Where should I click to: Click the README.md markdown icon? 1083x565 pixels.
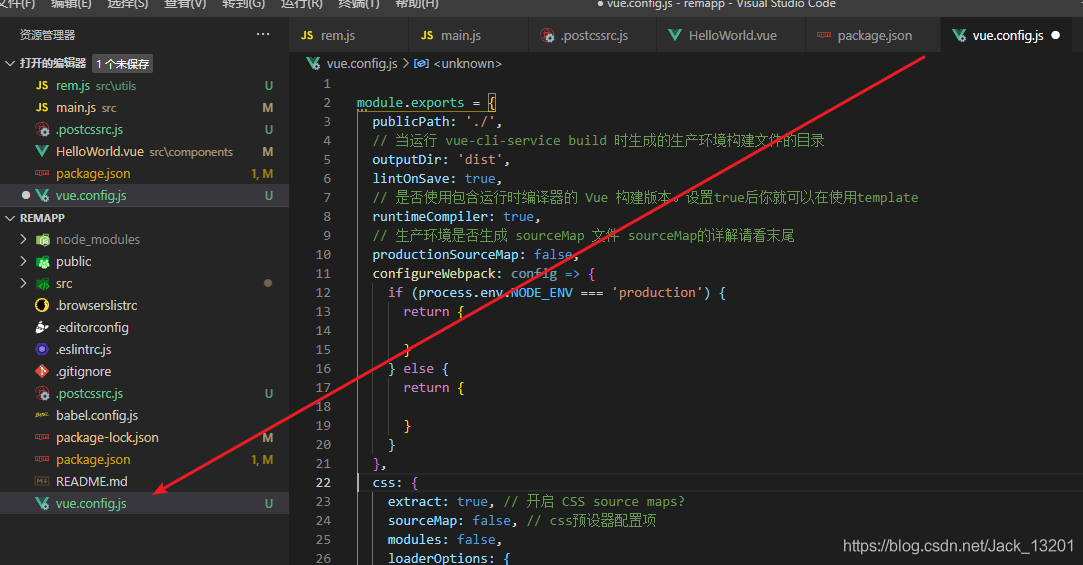pyautogui.click(x=42, y=481)
